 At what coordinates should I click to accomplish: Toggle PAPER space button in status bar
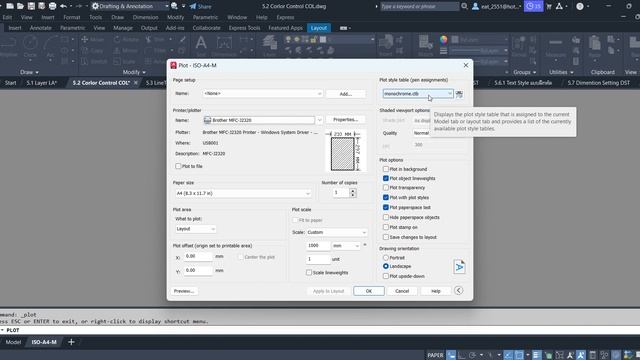435,355
